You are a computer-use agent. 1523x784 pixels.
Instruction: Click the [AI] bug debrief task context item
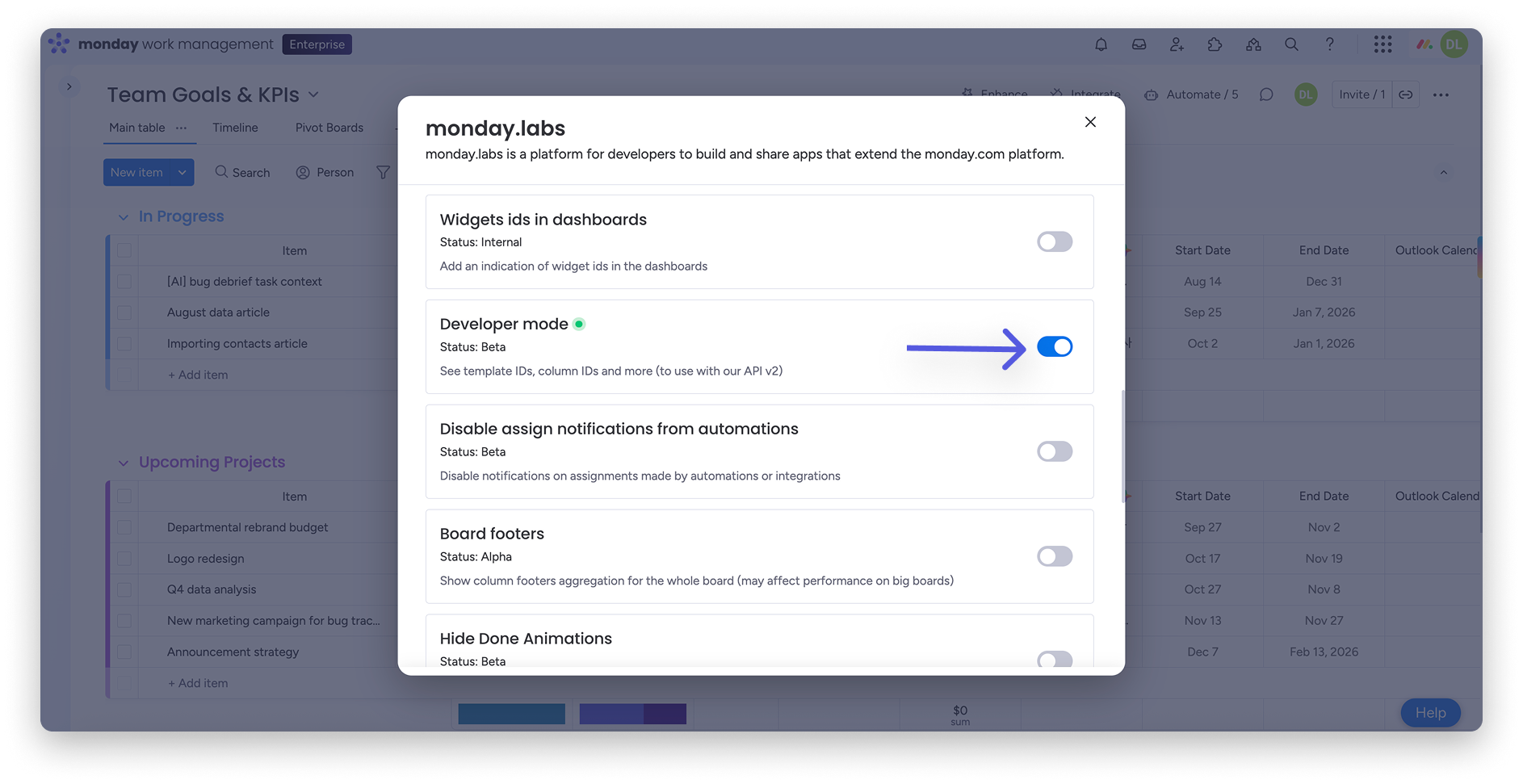pos(244,282)
